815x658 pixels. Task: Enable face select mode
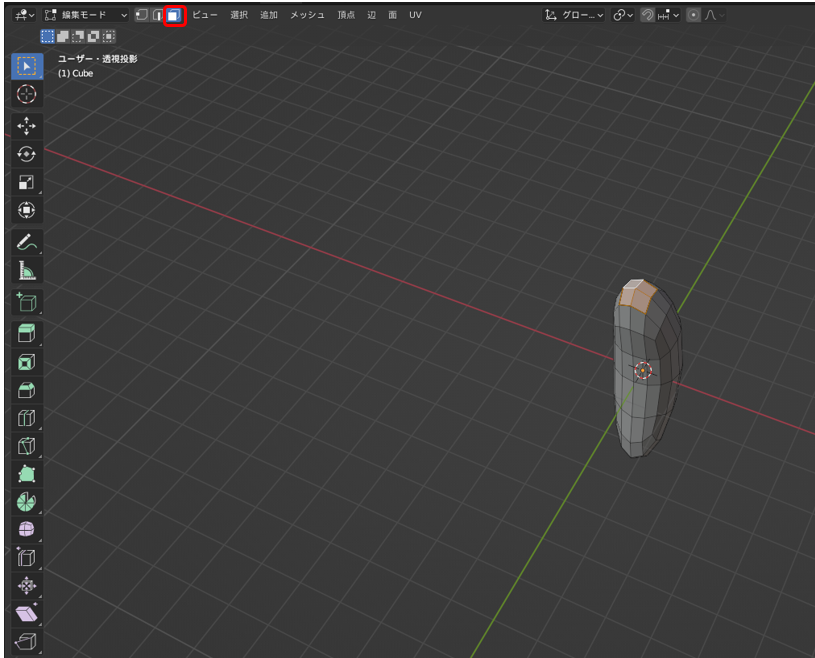coord(174,15)
